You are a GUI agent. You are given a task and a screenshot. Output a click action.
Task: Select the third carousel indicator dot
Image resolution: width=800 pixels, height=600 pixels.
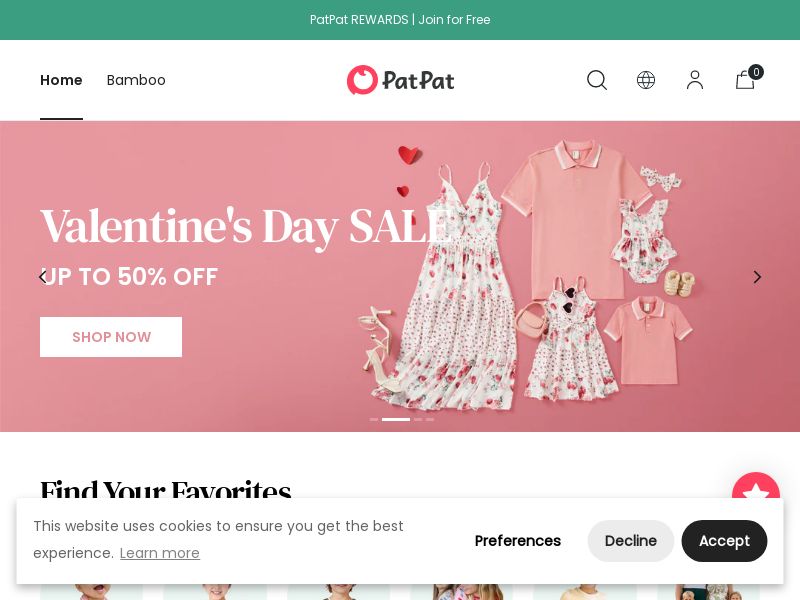418,419
